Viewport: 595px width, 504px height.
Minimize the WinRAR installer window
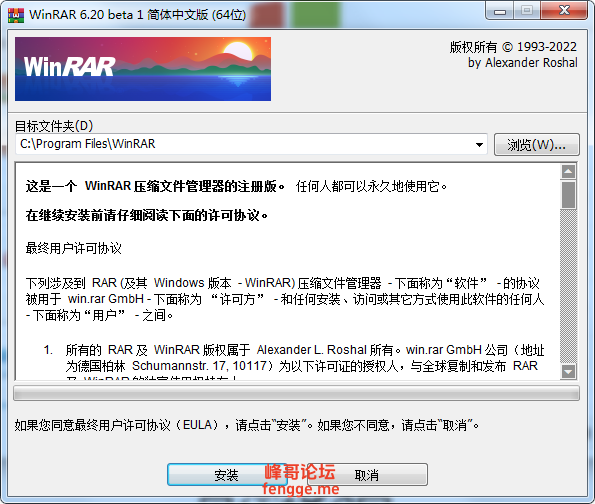coord(499,11)
